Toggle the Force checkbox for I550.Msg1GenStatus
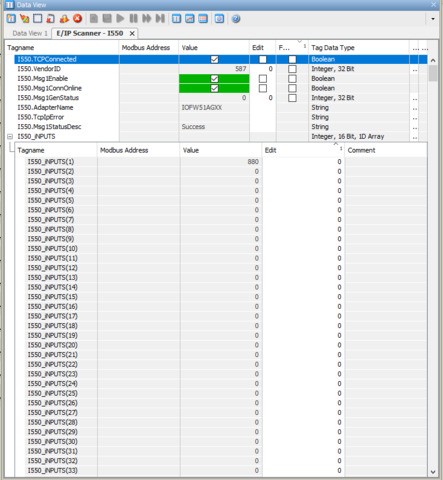443x480 pixels. point(292,98)
